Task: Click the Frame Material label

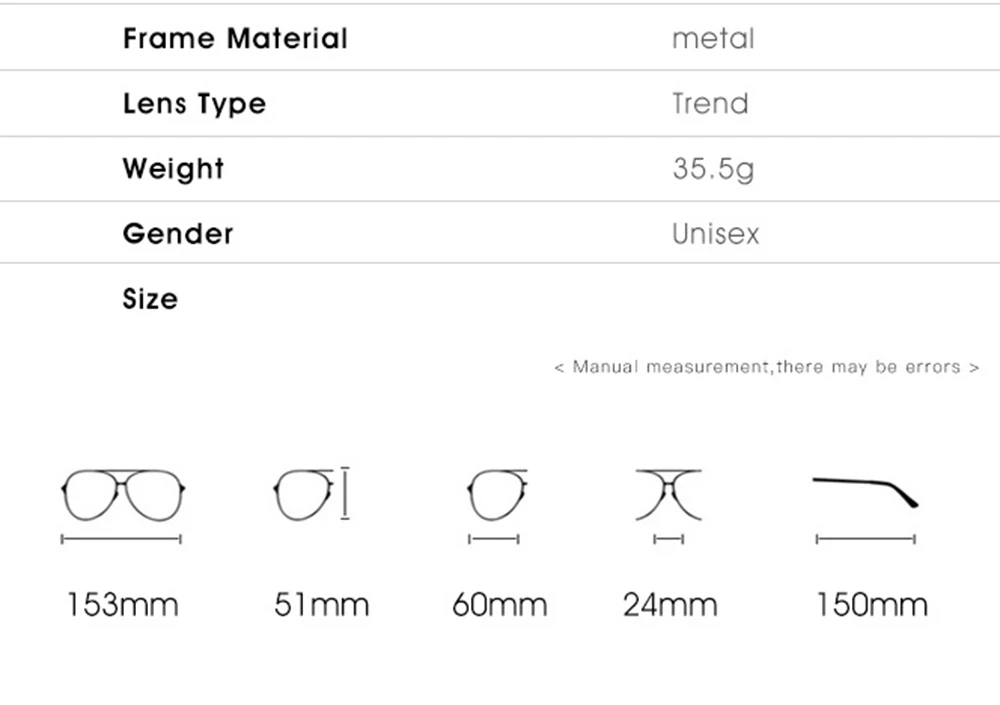Action: tap(235, 39)
